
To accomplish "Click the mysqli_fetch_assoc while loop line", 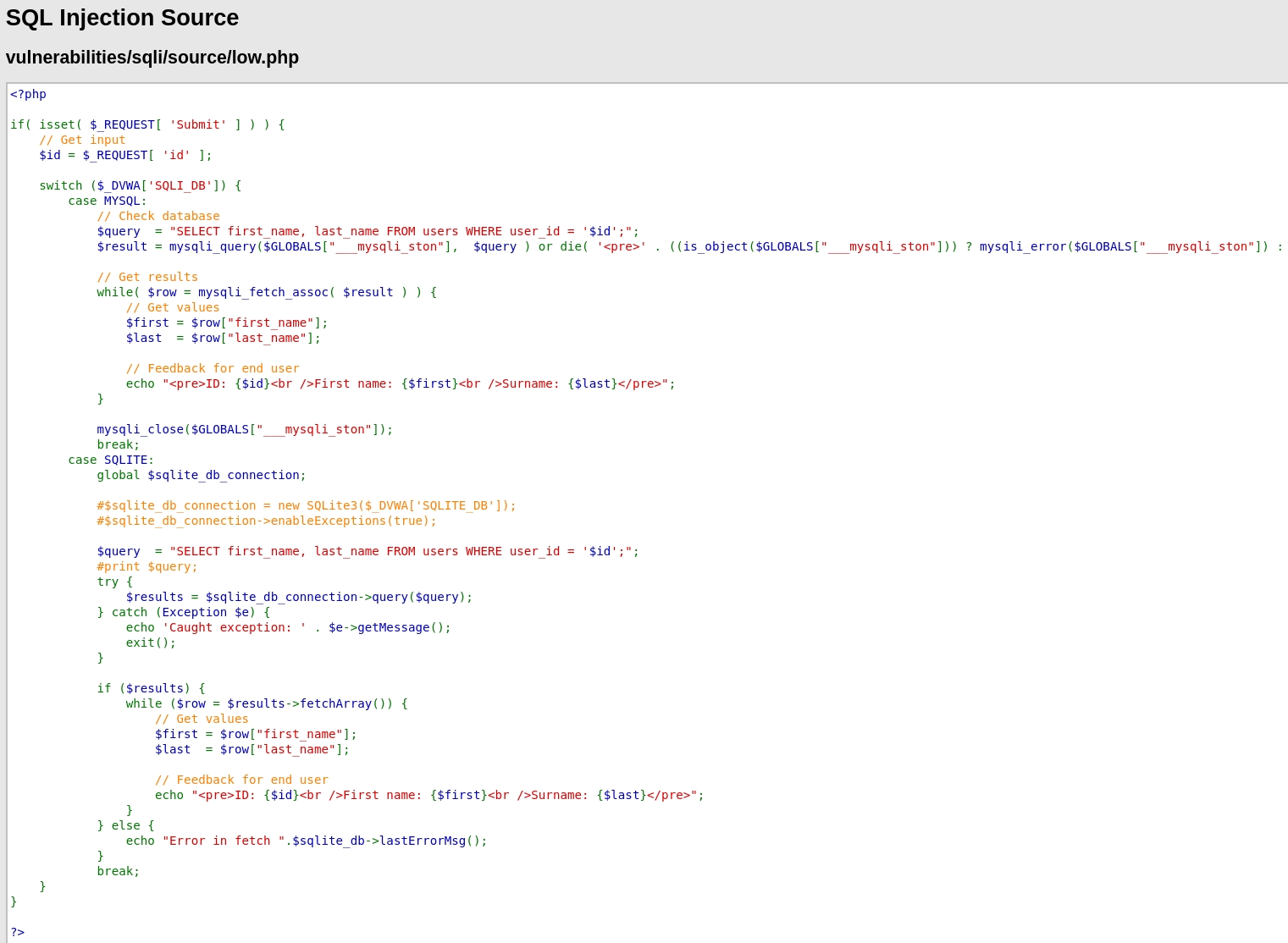I will [267, 292].
